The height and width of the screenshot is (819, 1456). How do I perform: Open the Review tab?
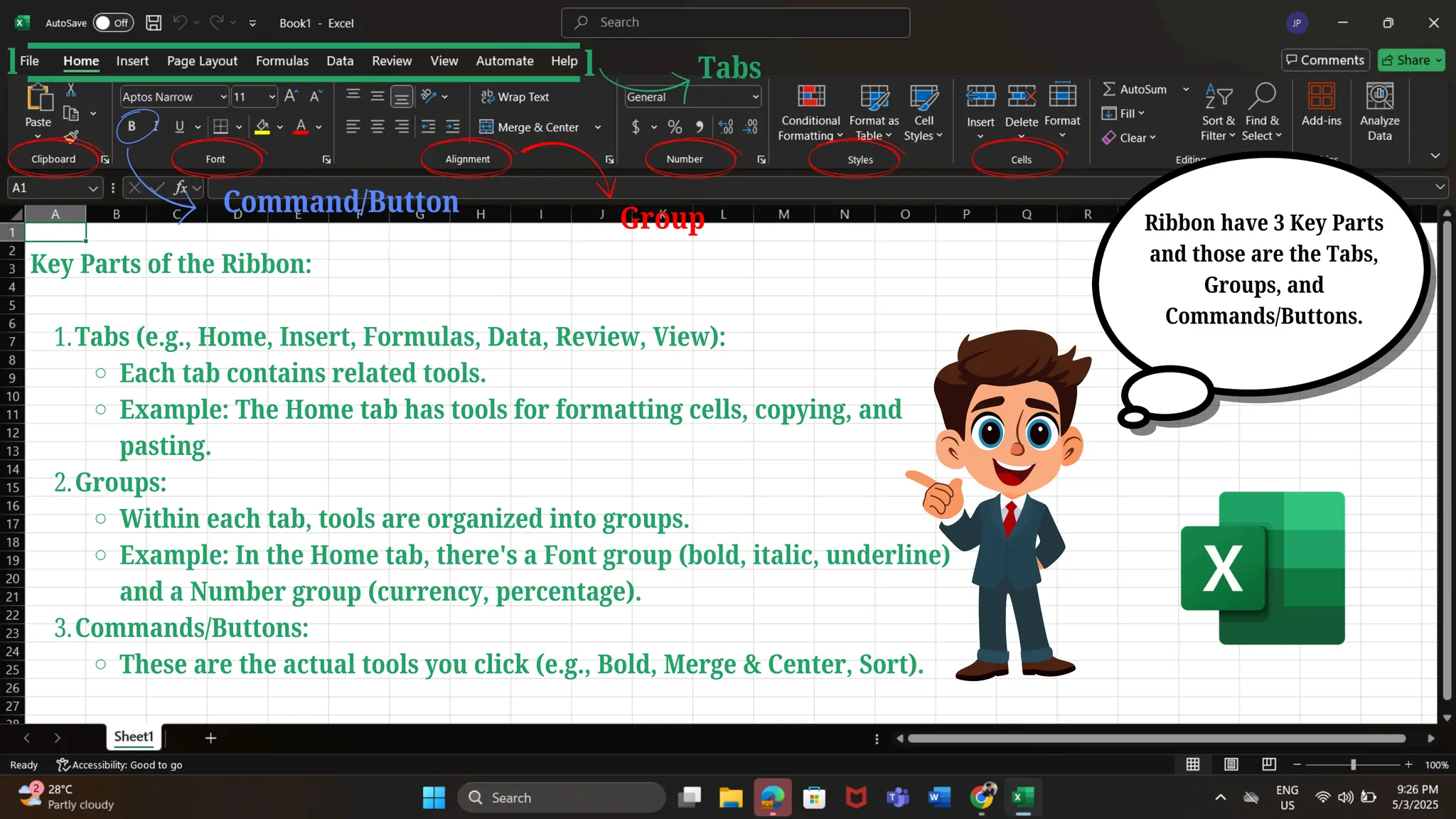tap(392, 60)
